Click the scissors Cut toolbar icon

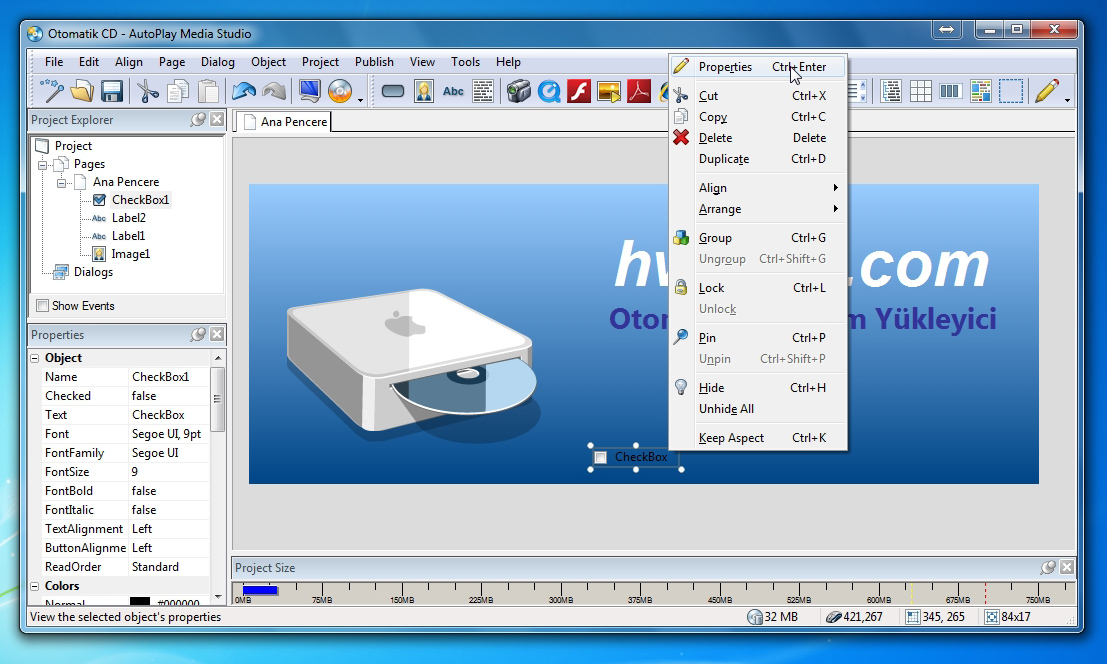coord(147,91)
